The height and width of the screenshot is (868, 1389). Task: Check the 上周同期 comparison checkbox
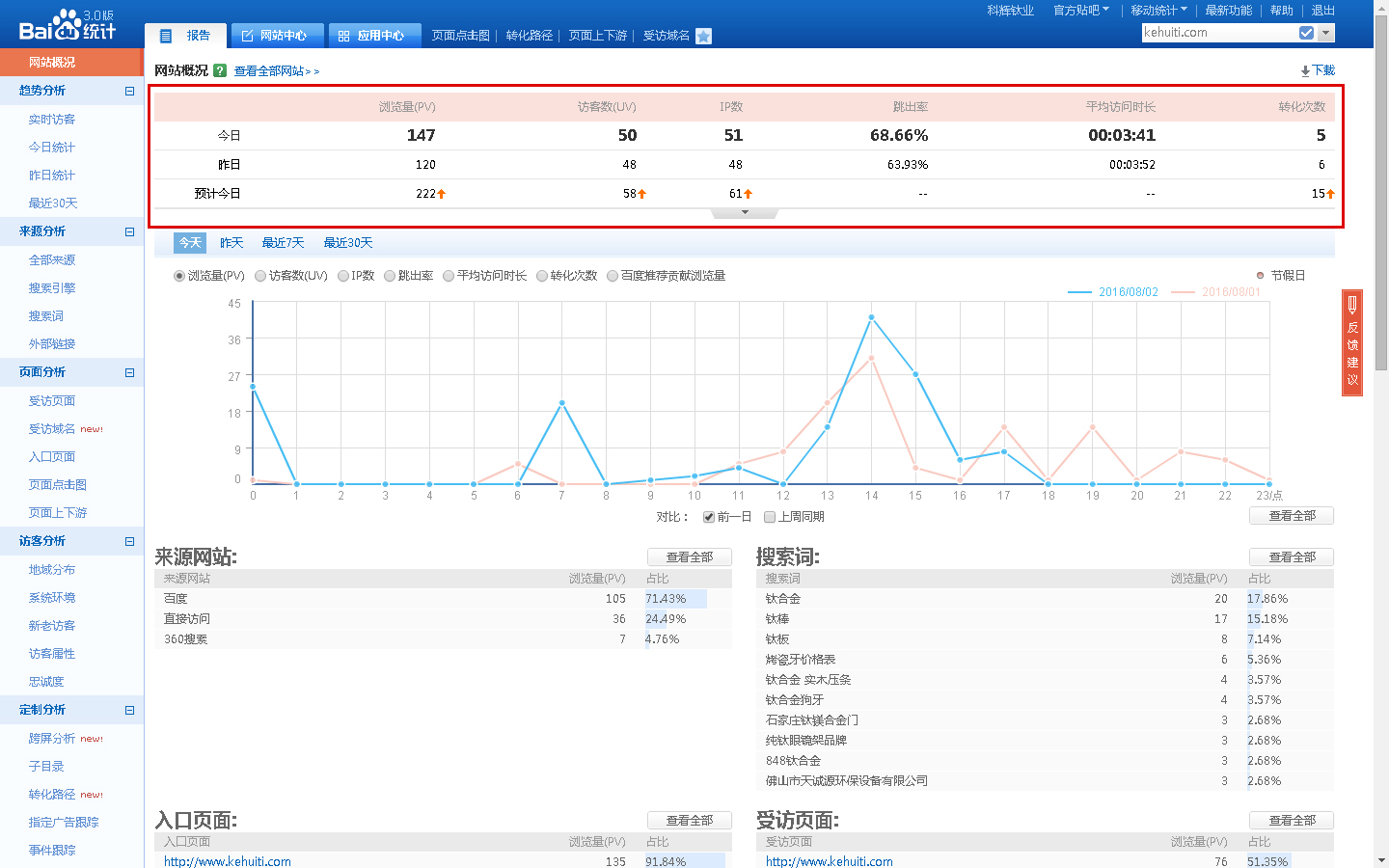770,517
